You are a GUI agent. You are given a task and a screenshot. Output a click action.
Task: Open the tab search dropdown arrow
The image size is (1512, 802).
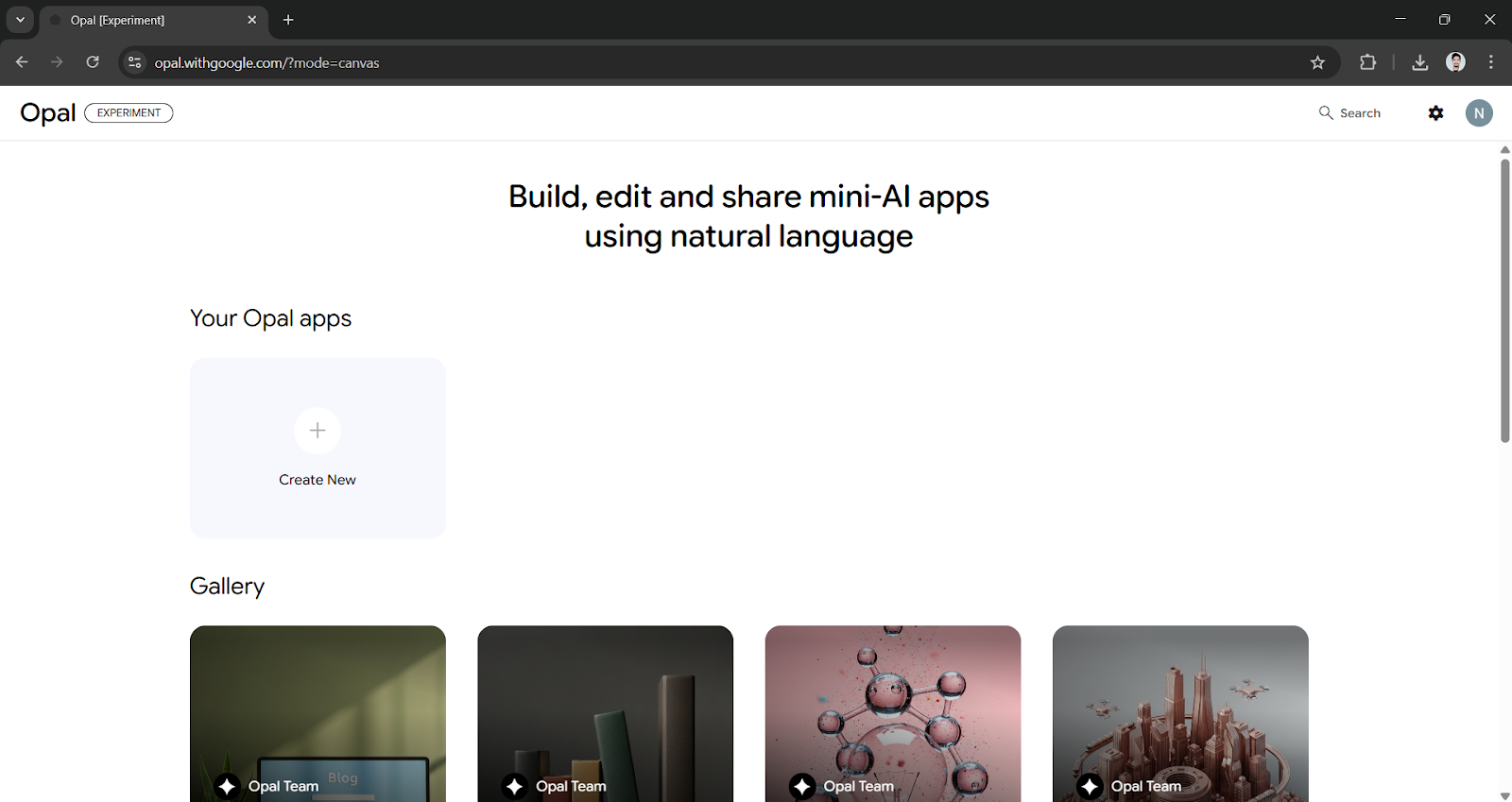pos(20,20)
